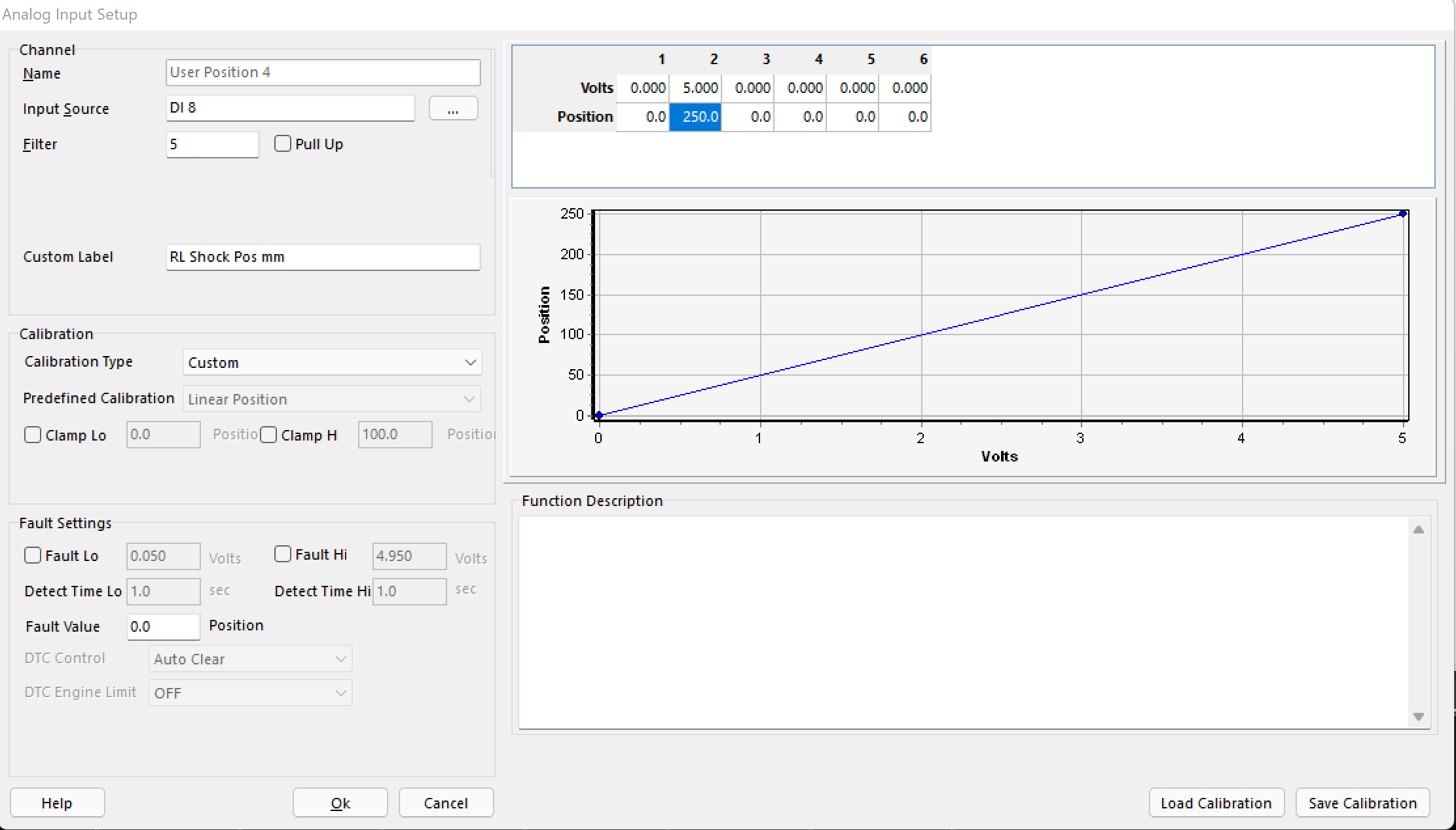Viewport: 1456px width, 830px height.
Task: Check the Fault Hi option
Action: pos(283,554)
